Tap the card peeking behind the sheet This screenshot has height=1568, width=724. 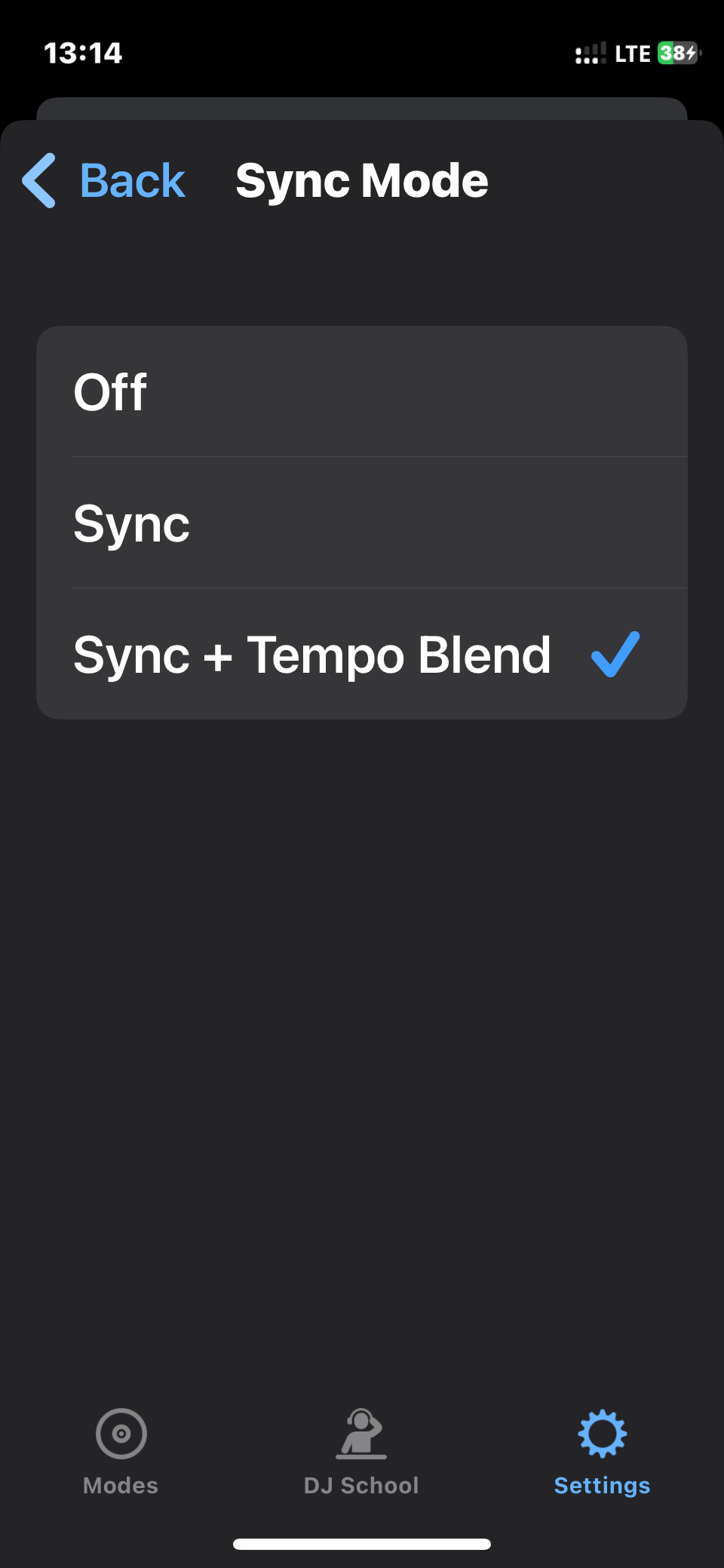362,108
